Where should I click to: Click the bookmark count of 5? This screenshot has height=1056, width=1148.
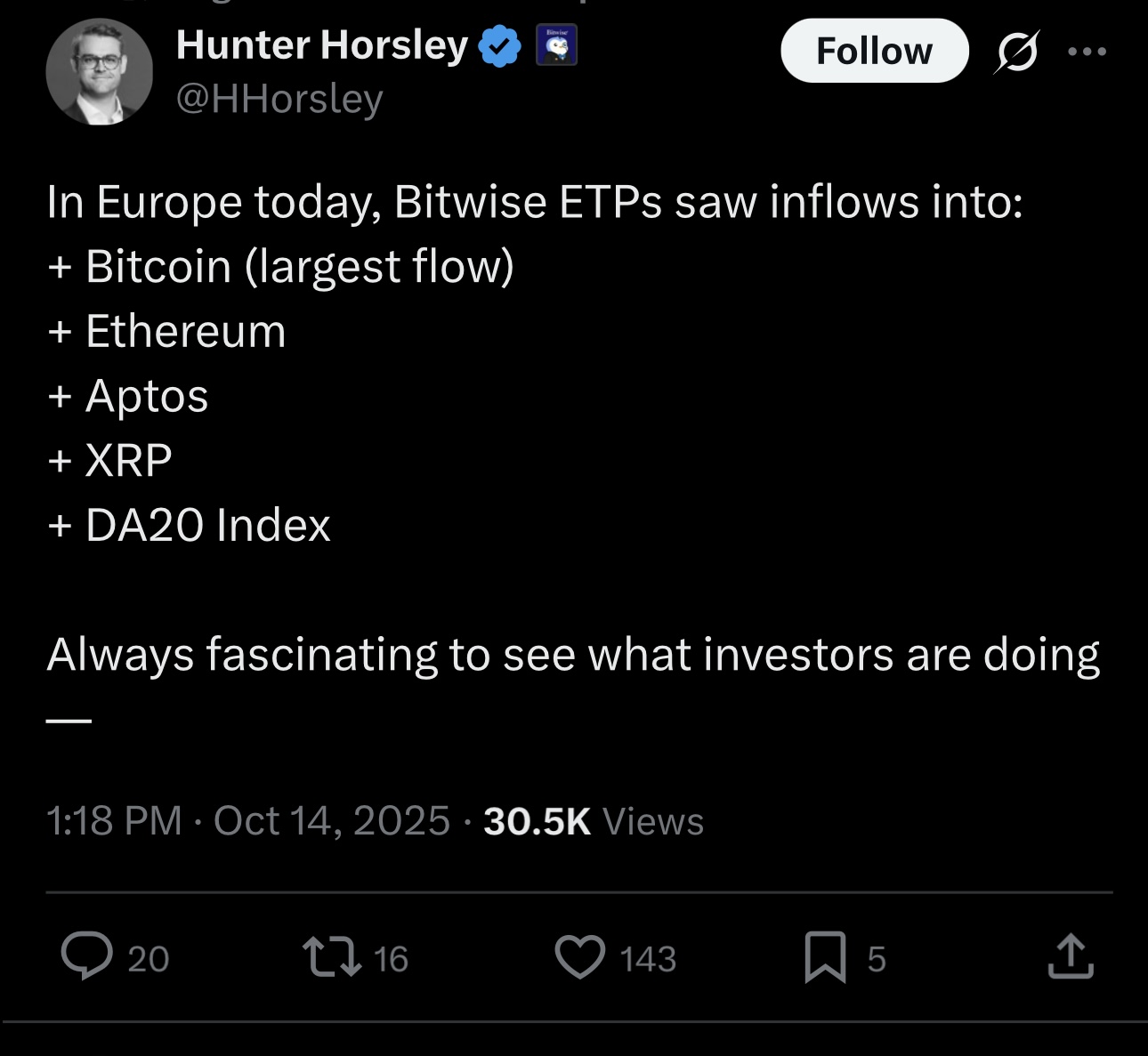[877, 959]
